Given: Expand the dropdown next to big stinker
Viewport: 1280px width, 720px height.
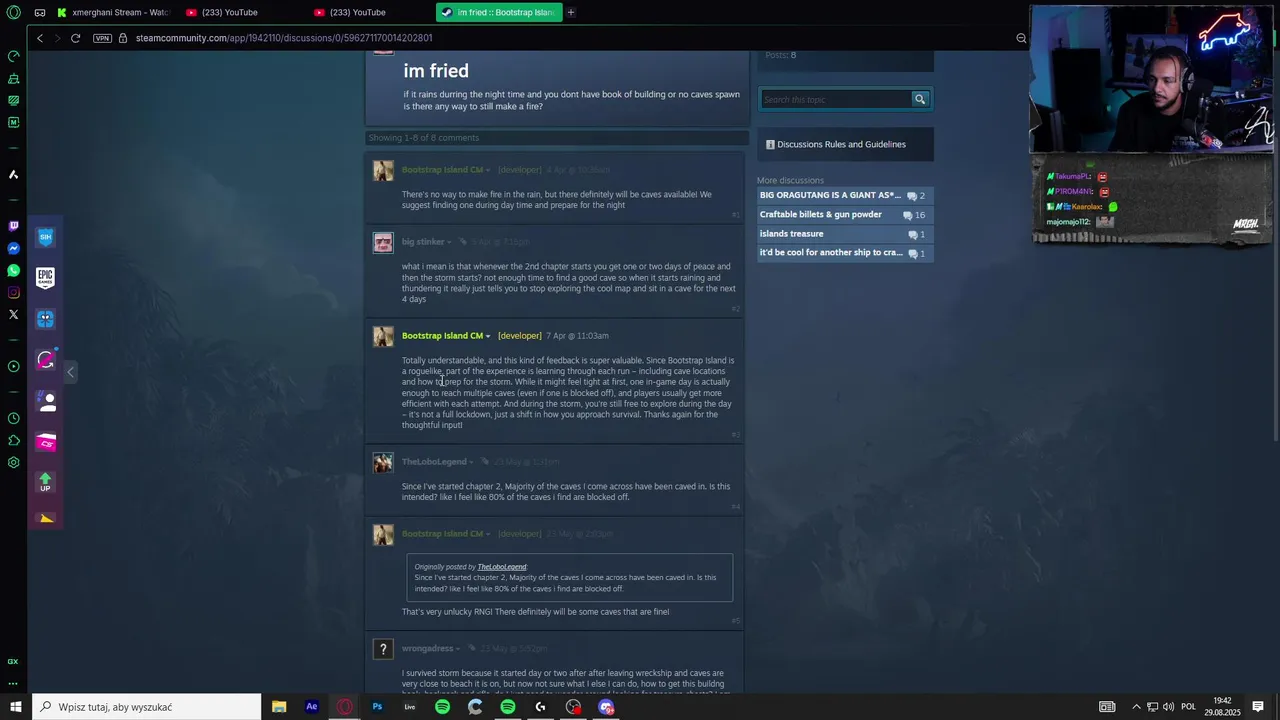Looking at the screenshot, I should [449, 242].
